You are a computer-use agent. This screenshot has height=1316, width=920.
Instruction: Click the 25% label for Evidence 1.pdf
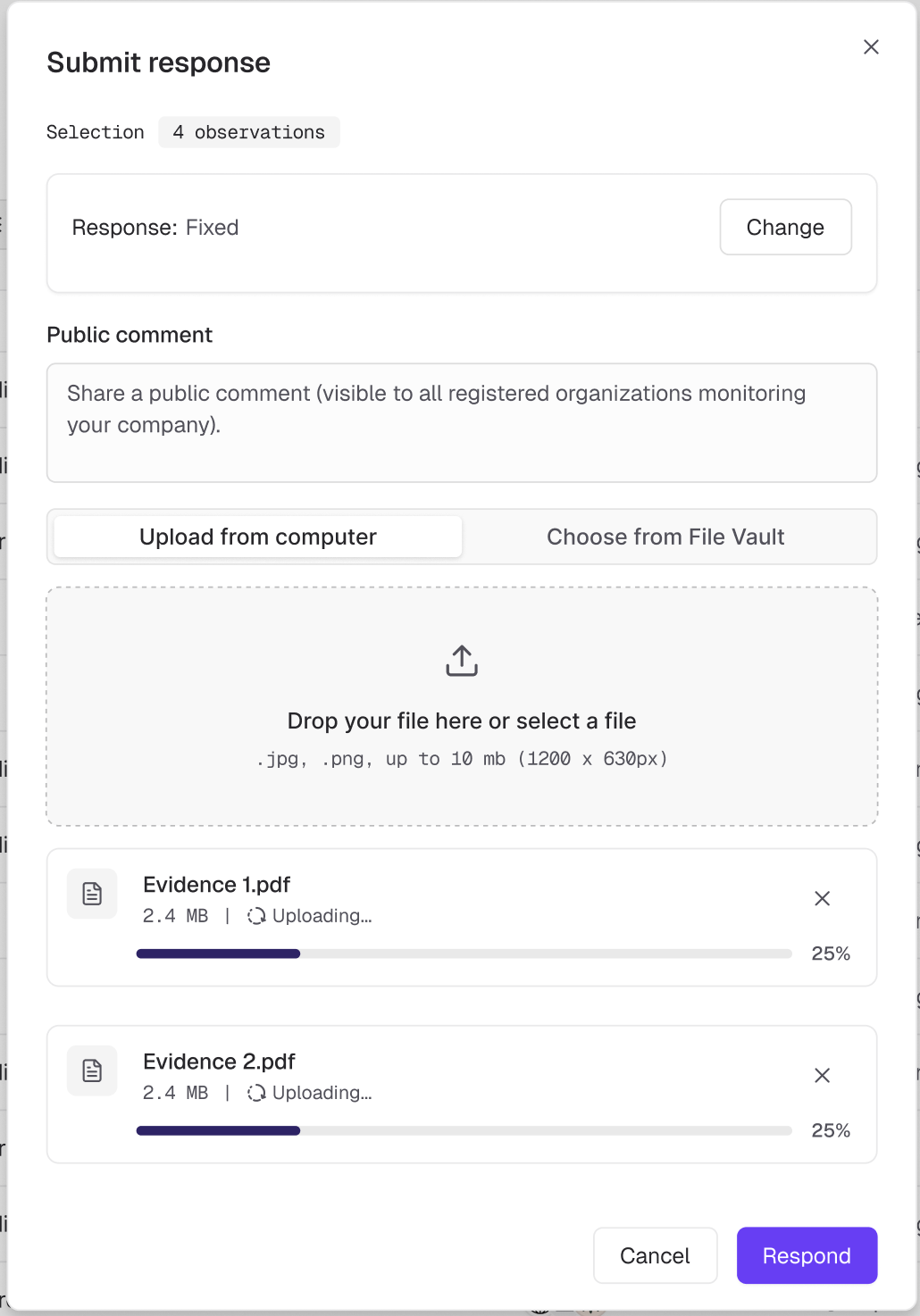[x=831, y=954]
